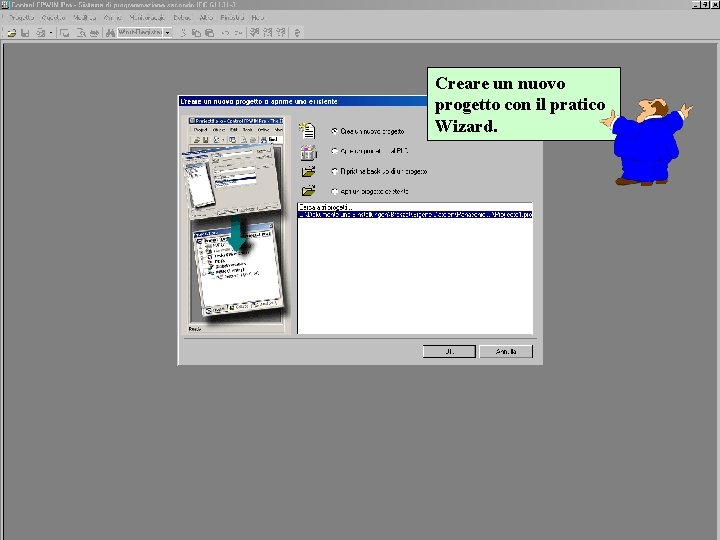Click the binoculars find icon in toolbar

click(110, 33)
